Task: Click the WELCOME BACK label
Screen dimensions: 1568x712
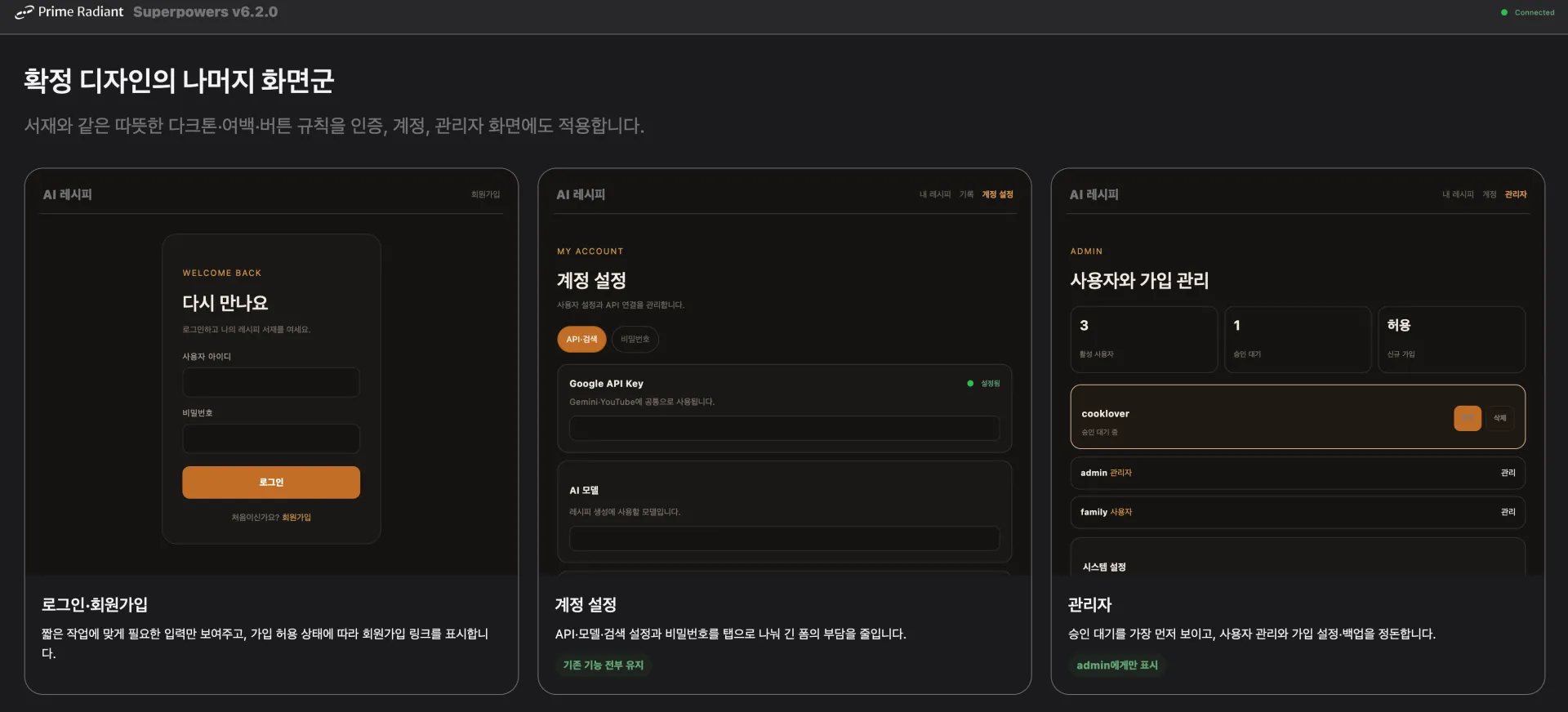Action: point(222,273)
